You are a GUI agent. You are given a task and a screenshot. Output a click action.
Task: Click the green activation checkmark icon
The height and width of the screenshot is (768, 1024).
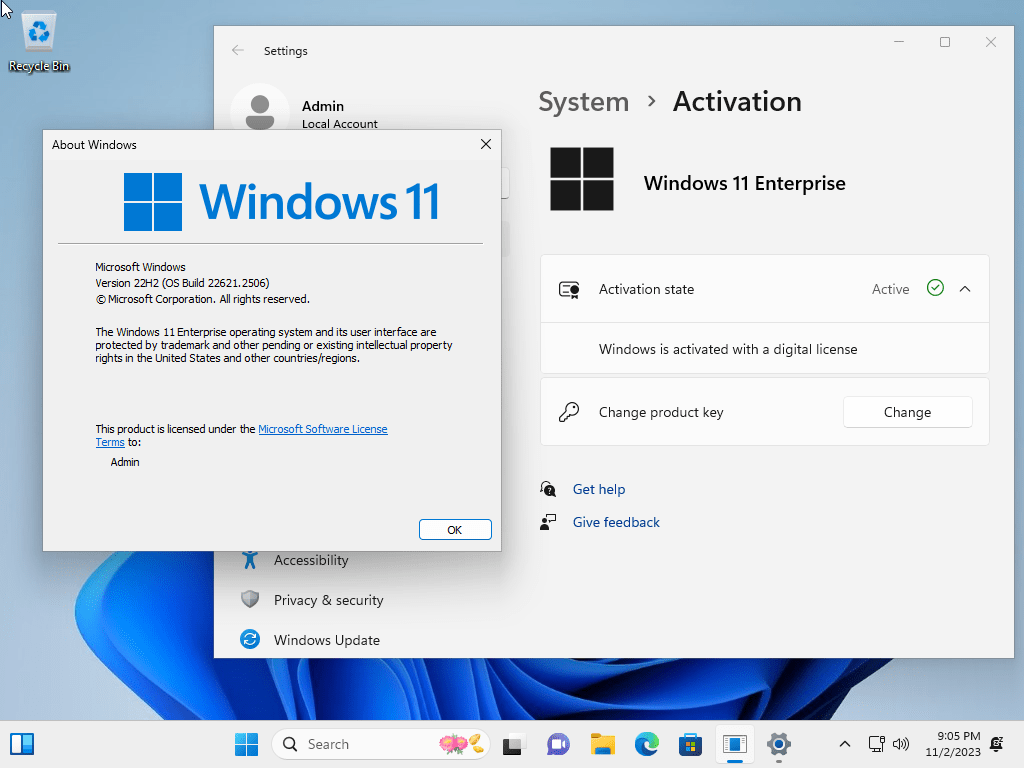coord(935,288)
